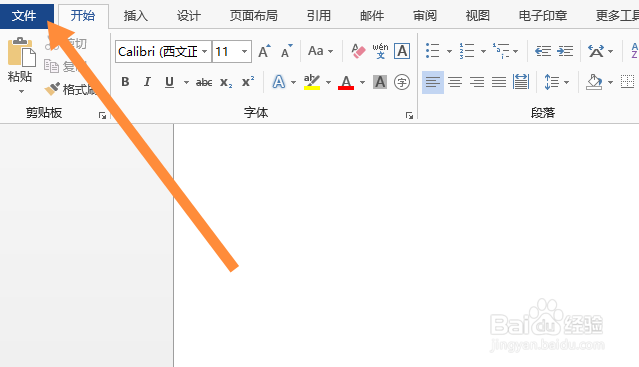Expand the 粘贴 paste options arrow
The image size is (639, 367).
[21, 91]
